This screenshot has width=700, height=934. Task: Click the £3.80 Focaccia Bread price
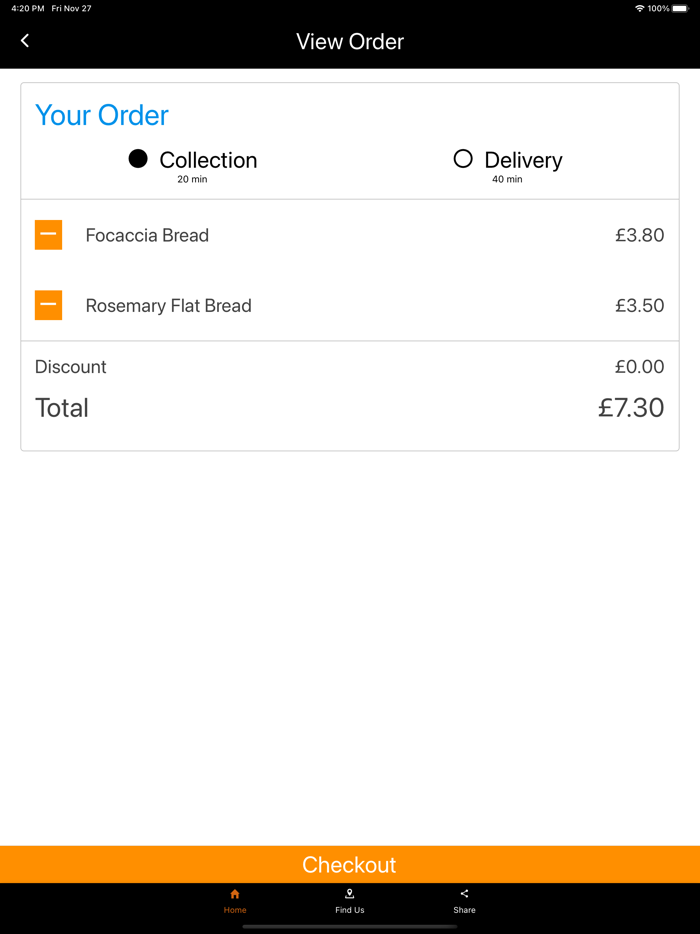639,236
